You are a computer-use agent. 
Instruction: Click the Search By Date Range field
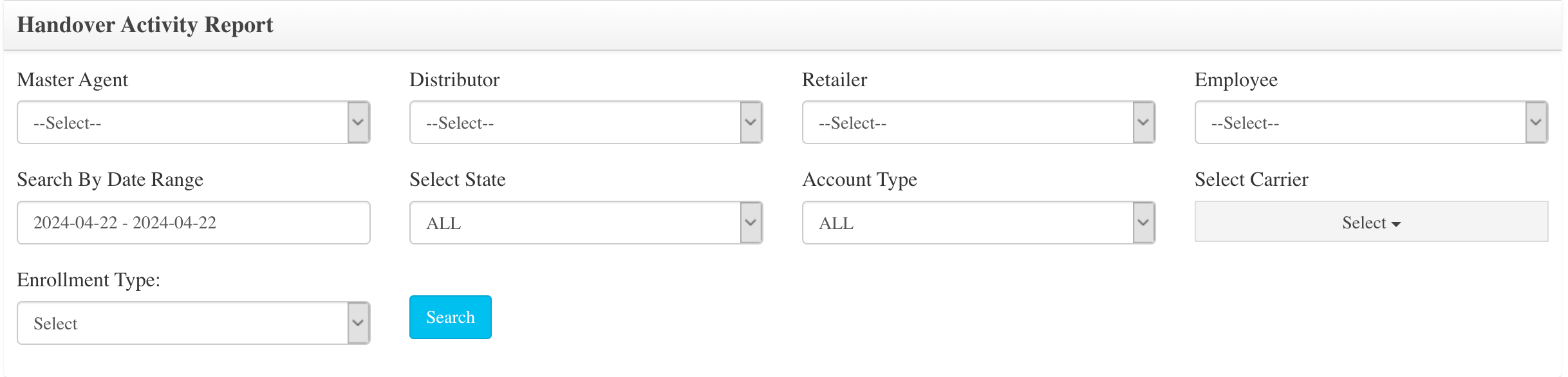pyautogui.click(x=193, y=223)
